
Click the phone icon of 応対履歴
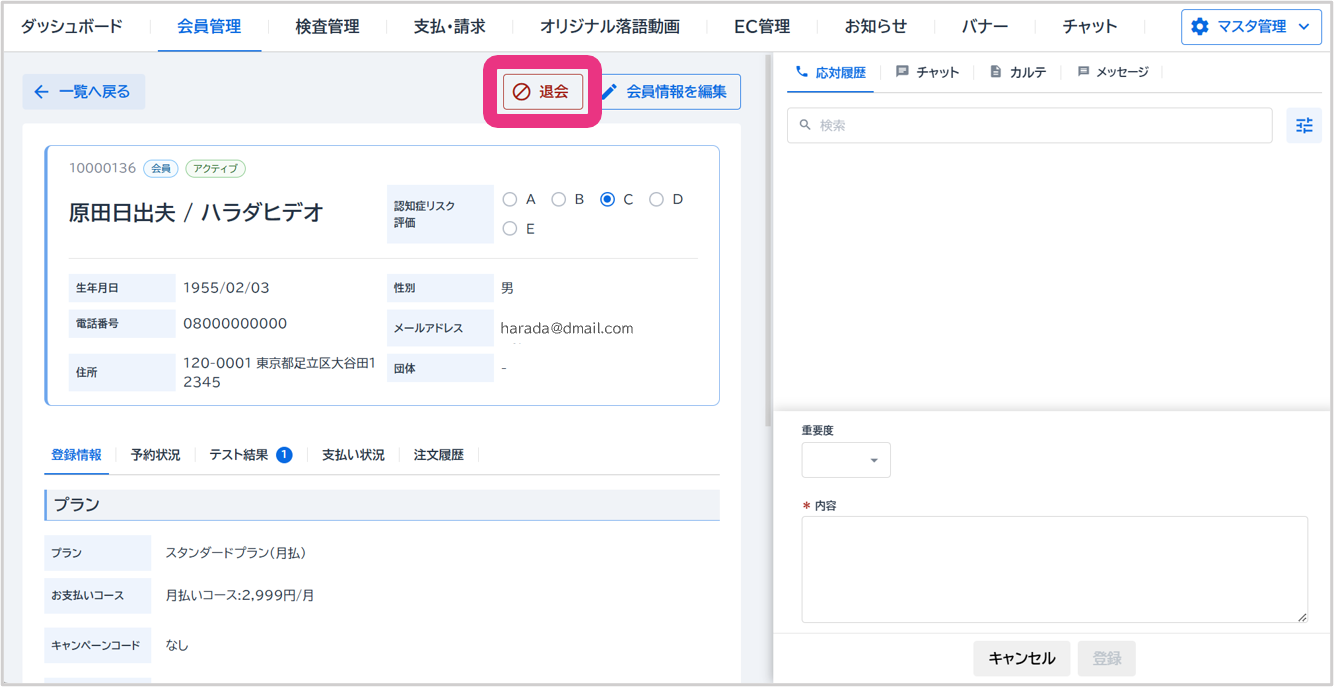point(801,72)
